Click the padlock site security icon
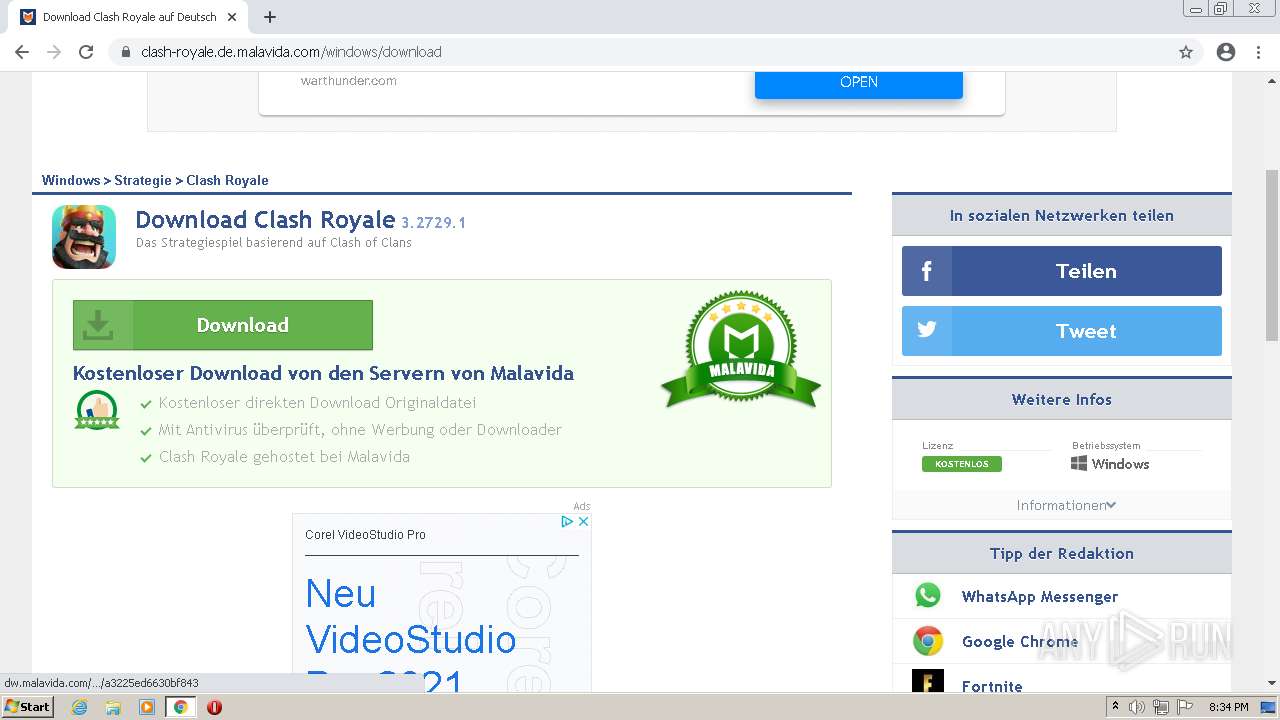Viewport: 1280px width, 720px height. pos(126,52)
